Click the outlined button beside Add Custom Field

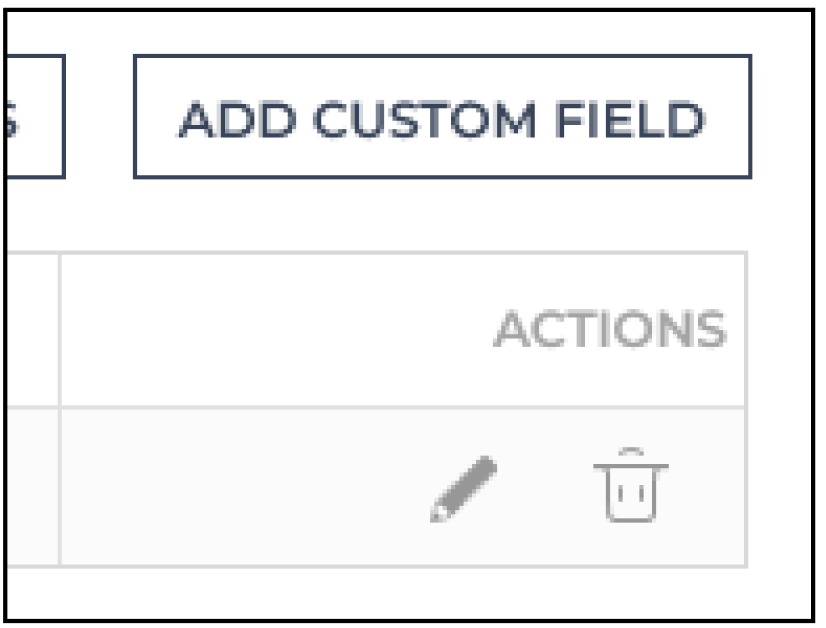34,116
